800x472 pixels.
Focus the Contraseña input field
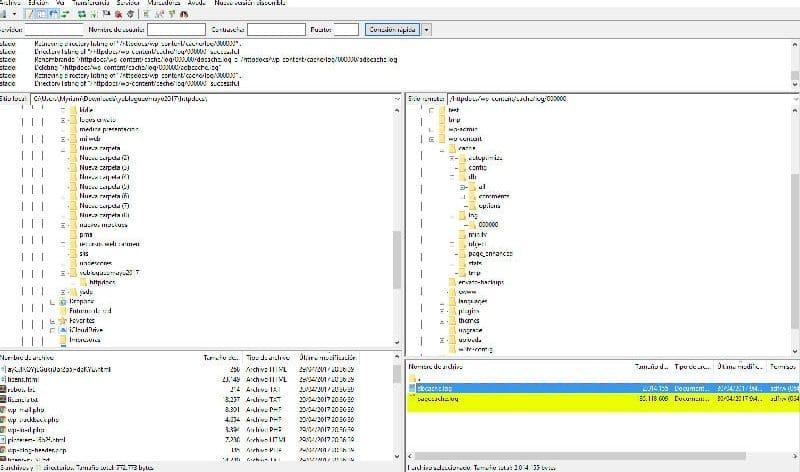(x=276, y=30)
